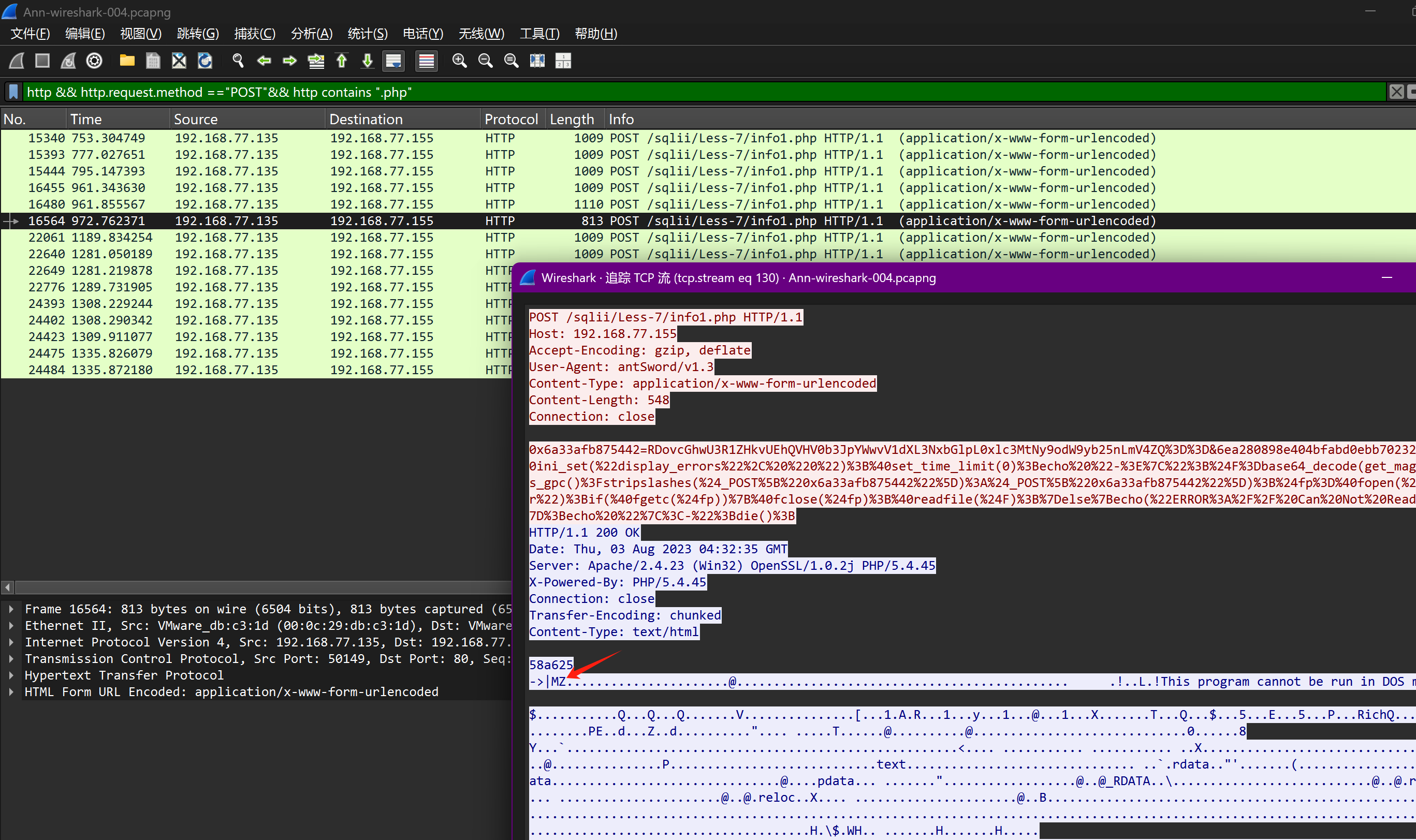Expand the Transmission Control Protocol row

click(x=11, y=659)
